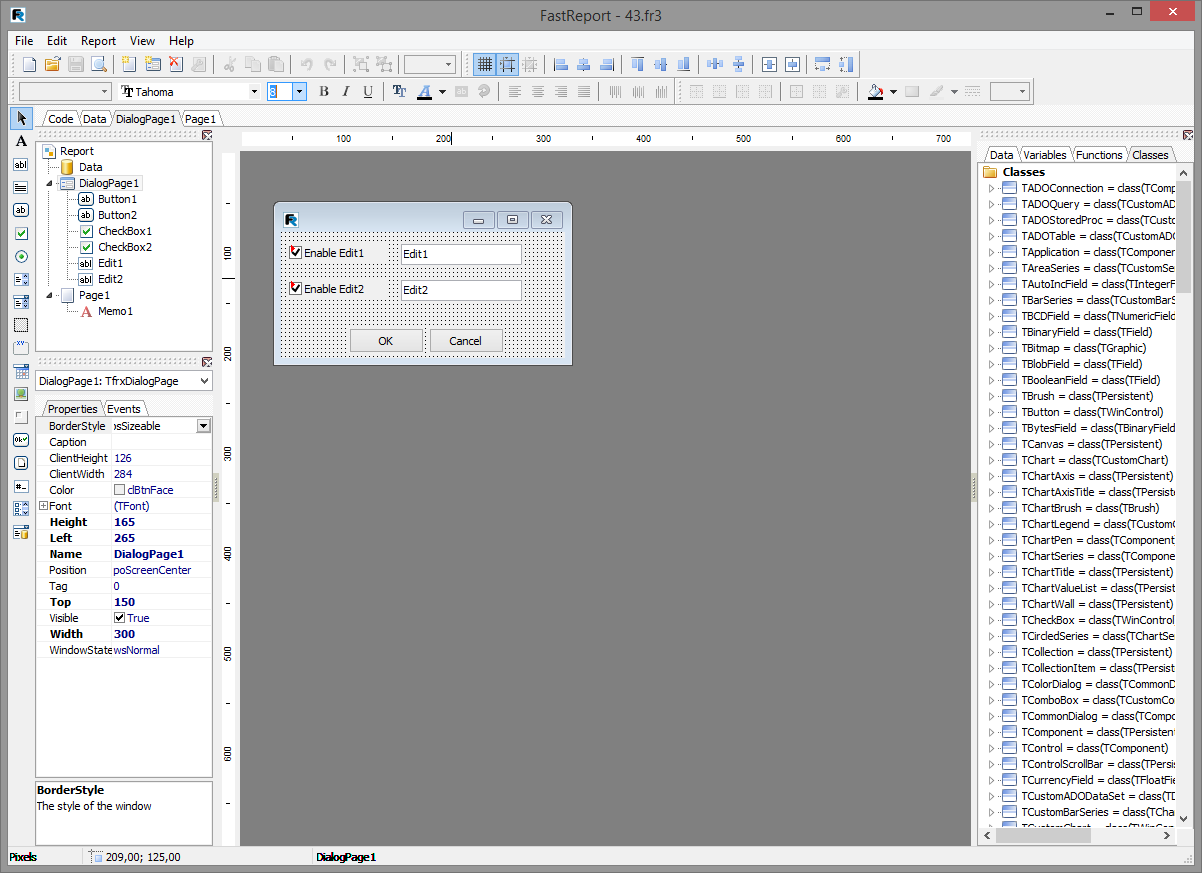Click the clBtnFace color swatch
This screenshot has width=1202, height=873.
[120, 490]
